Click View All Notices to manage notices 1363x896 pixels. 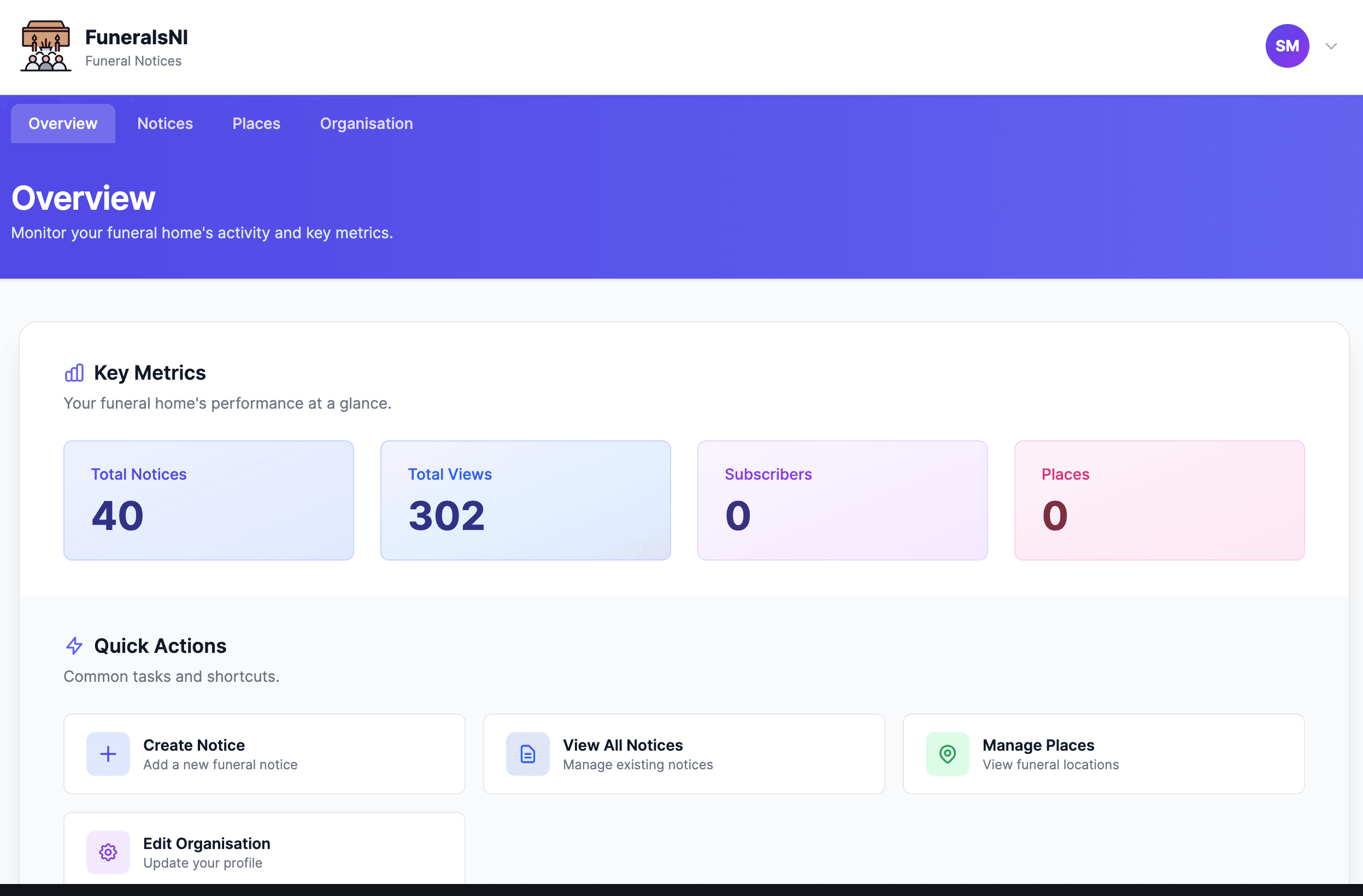[684, 754]
